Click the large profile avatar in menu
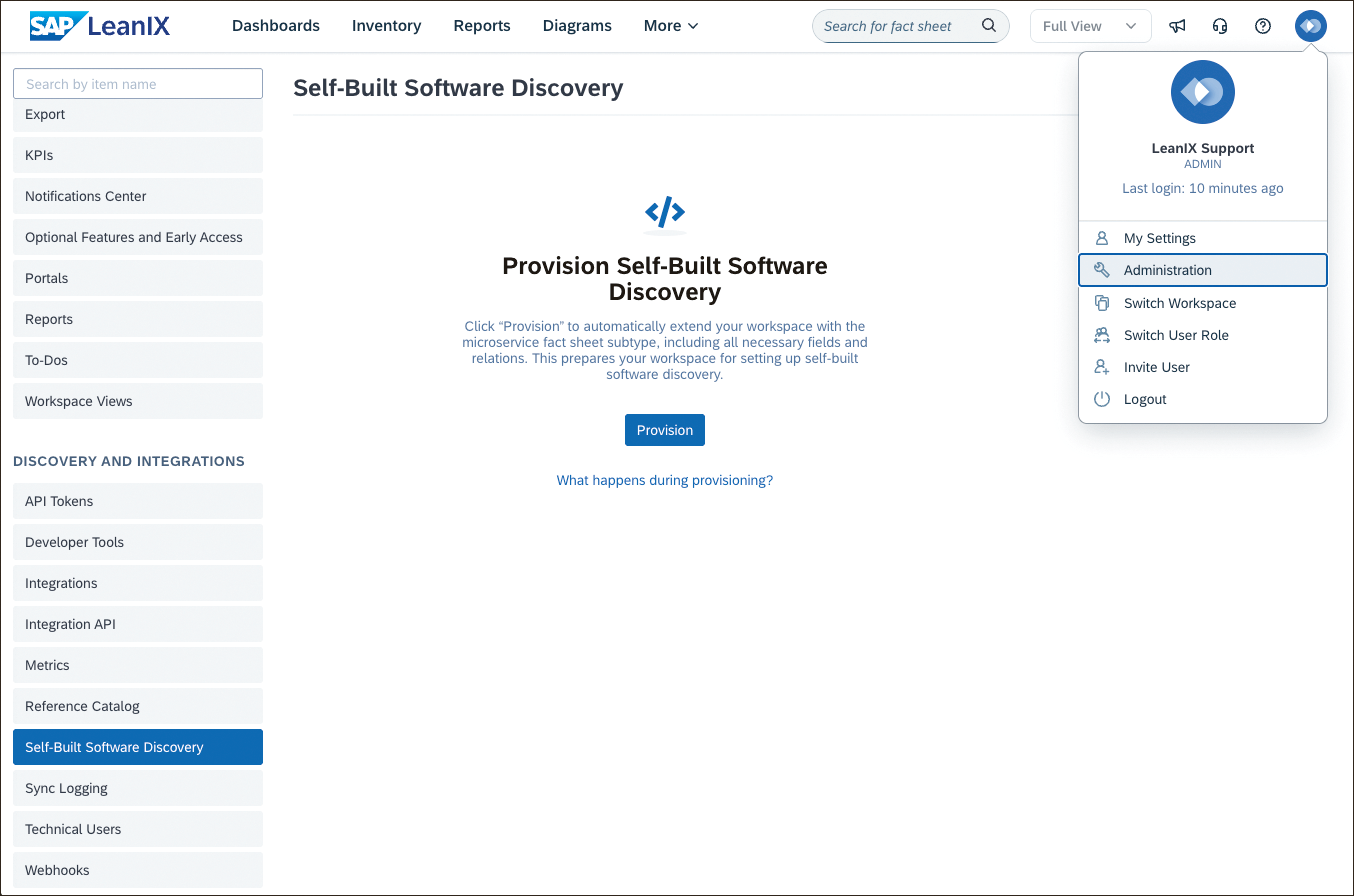1354x896 pixels. click(x=1203, y=92)
